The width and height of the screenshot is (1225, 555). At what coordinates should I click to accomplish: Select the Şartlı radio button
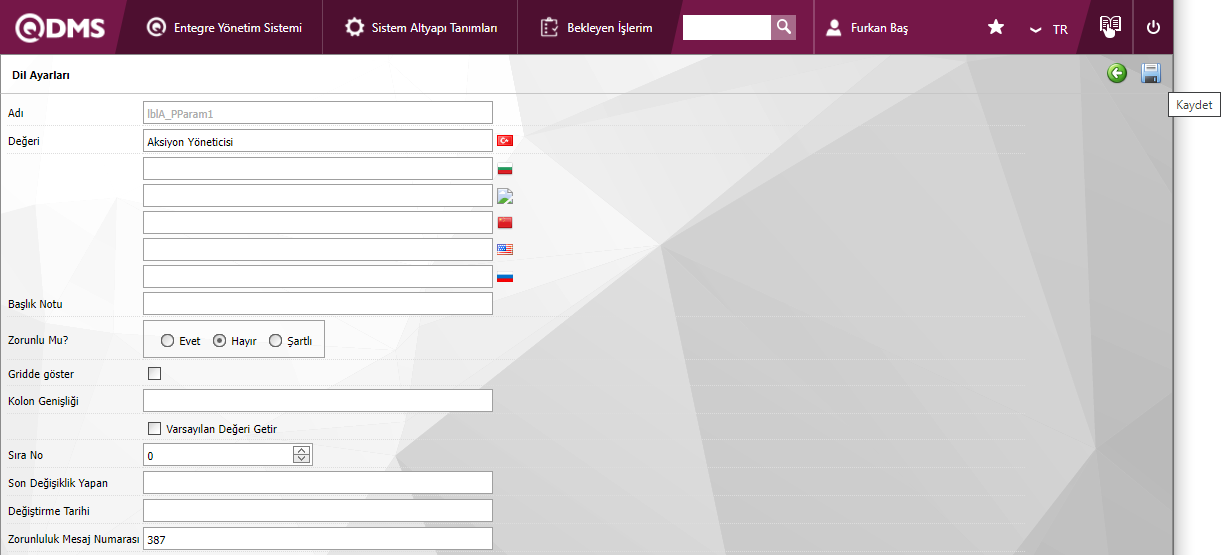coord(275,341)
